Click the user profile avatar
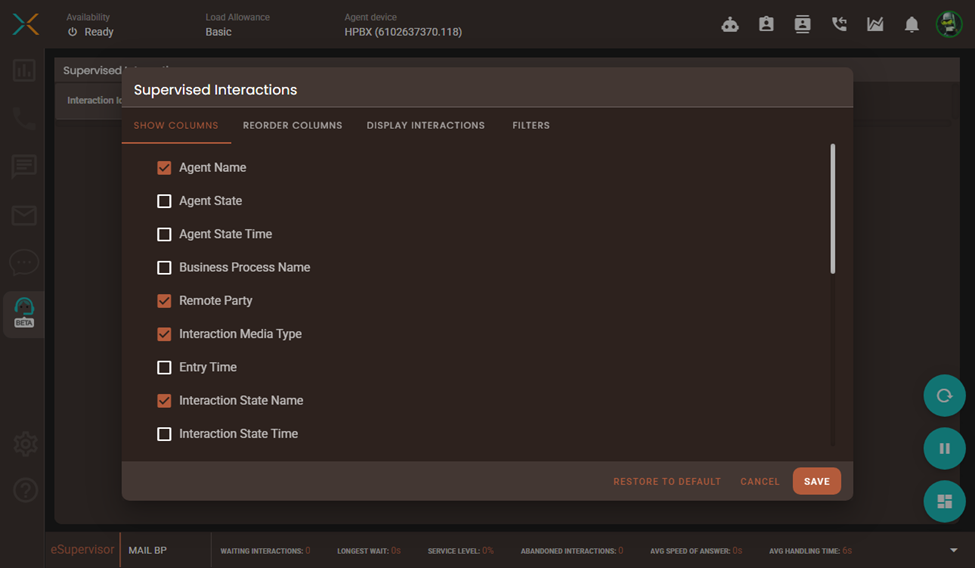The image size is (975, 568). [x=948, y=25]
